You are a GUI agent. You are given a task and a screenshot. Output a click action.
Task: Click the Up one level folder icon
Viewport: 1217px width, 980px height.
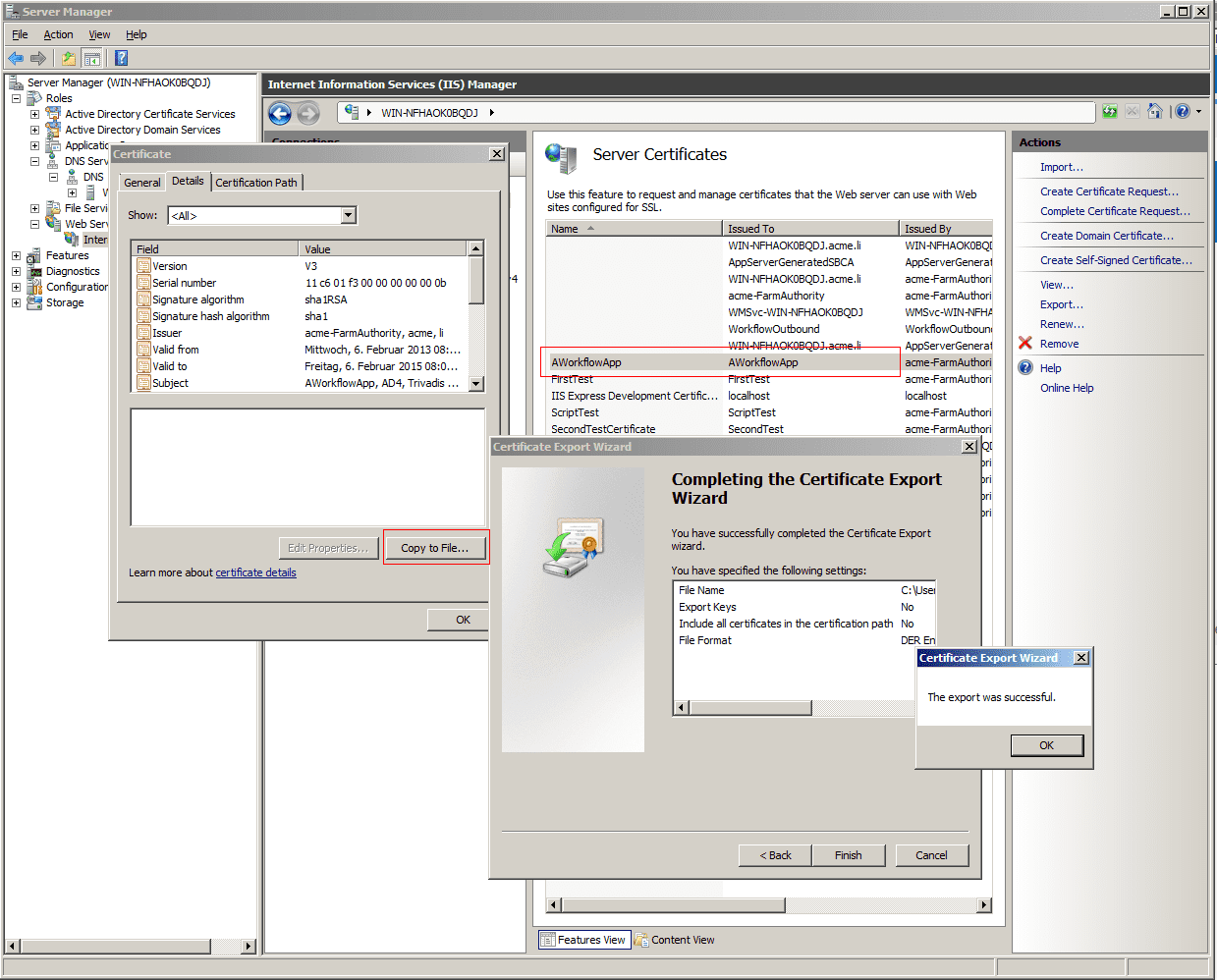pyautogui.click(x=68, y=58)
